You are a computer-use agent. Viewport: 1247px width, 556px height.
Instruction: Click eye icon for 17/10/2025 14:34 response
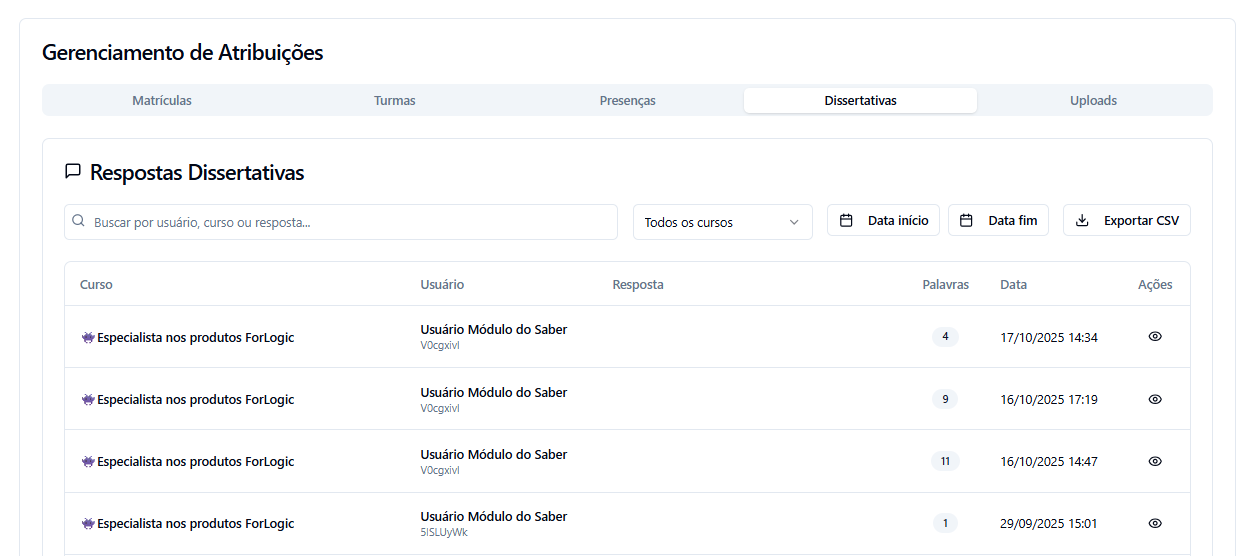tap(1154, 337)
